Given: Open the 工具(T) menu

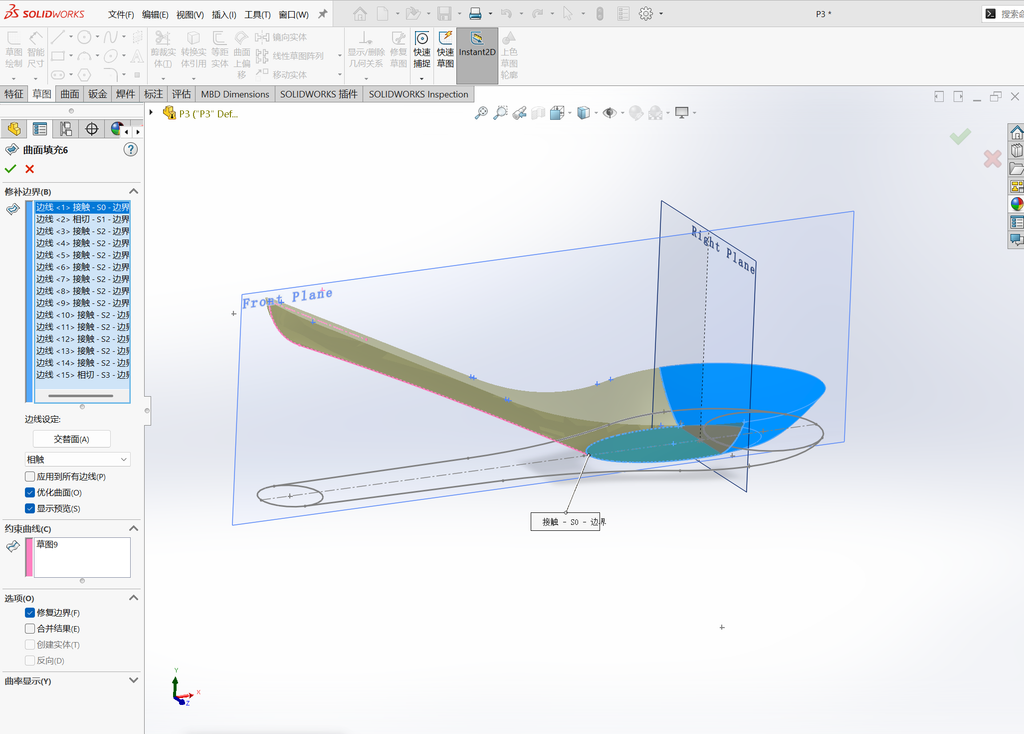Looking at the screenshot, I should 257,14.
